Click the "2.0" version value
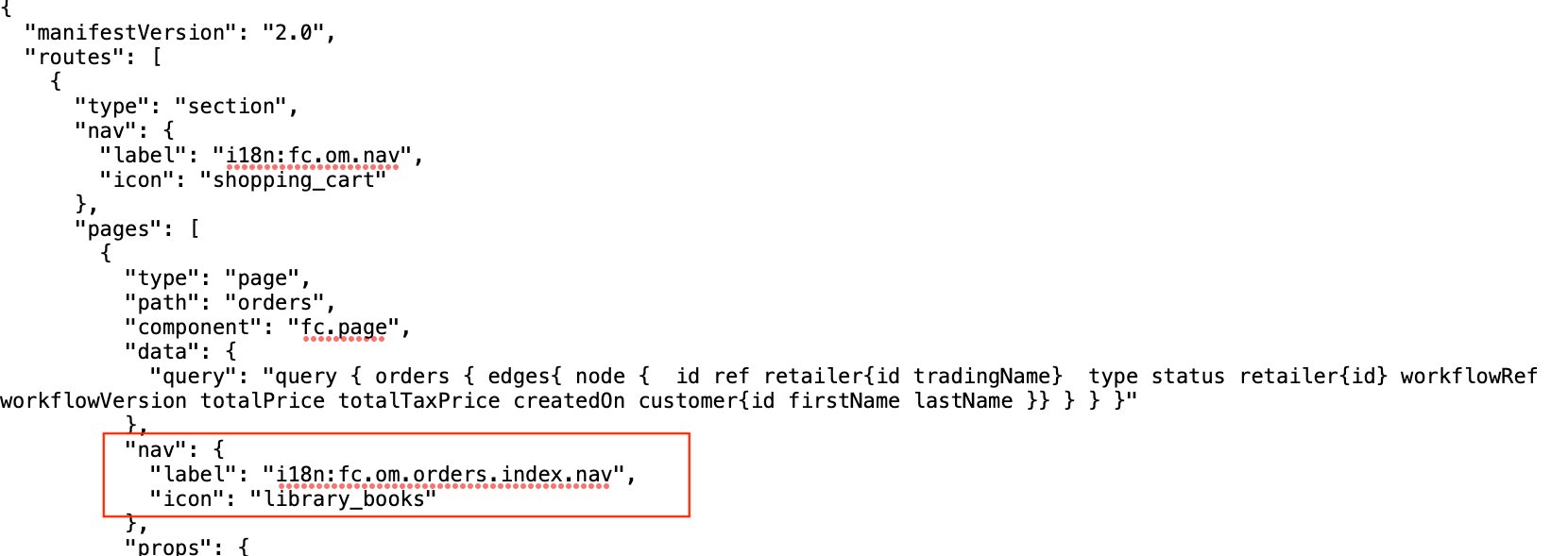Viewport: 1568px width, 556px height. click(293, 32)
